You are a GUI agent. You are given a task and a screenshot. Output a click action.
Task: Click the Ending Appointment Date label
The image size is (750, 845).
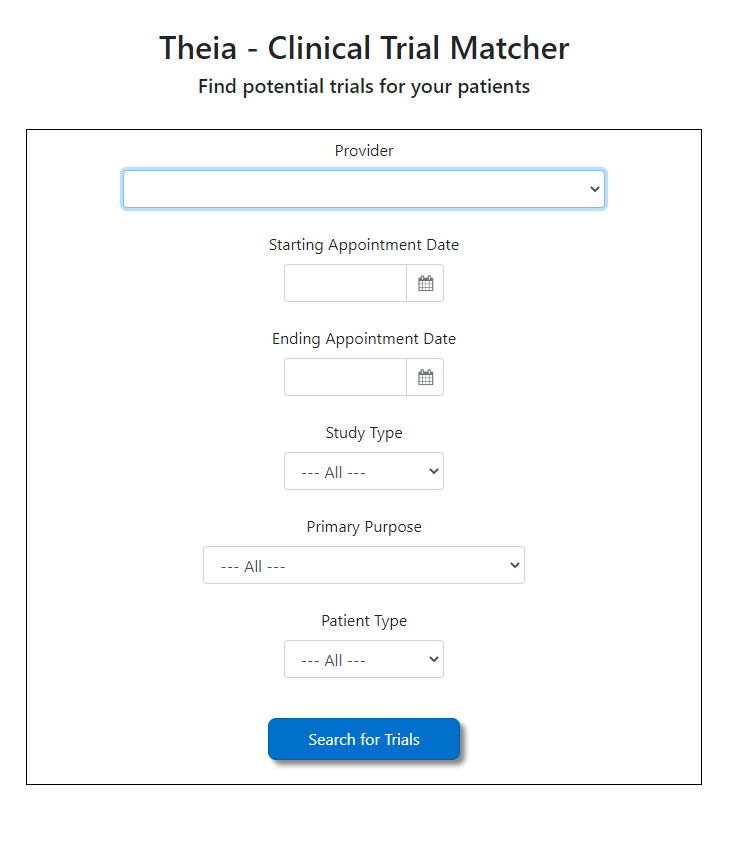pyautogui.click(x=364, y=339)
